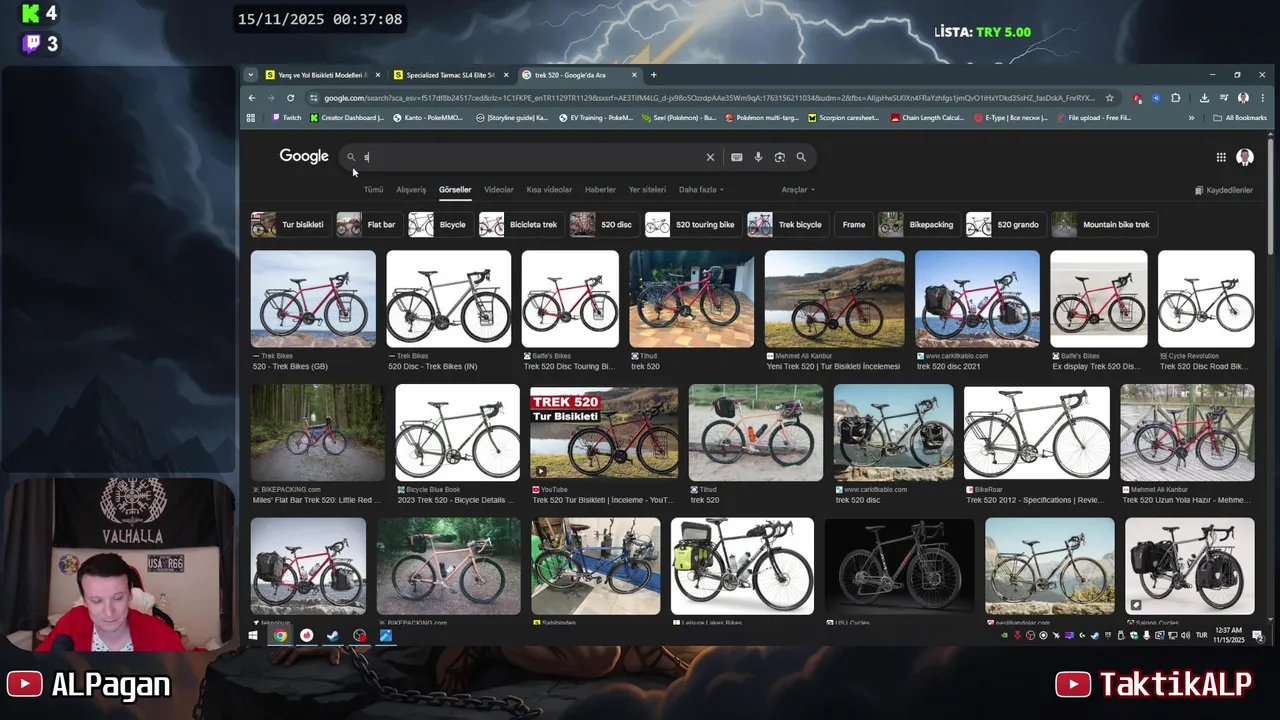The height and width of the screenshot is (720, 1280).
Task: Select the 'Kısa videolar' results tab
Action: click(549, 190)
